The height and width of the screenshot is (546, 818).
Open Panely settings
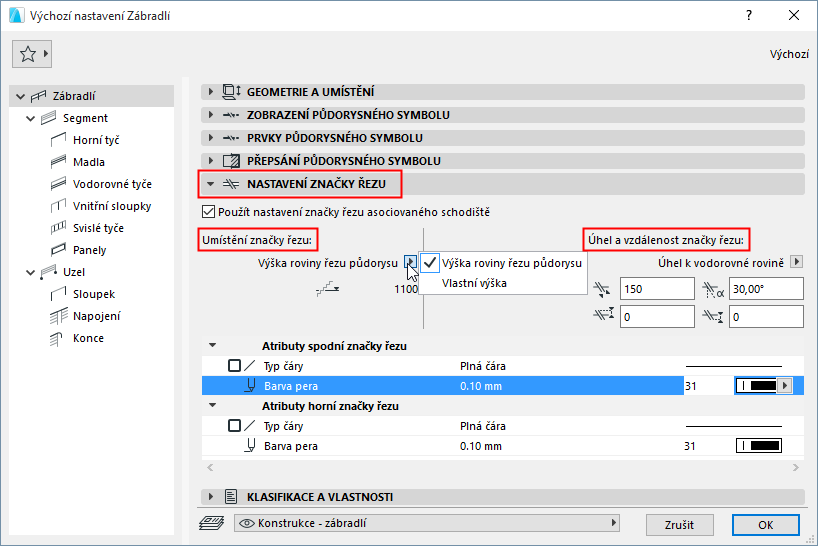pyautogui.click(x=89, y=250)
